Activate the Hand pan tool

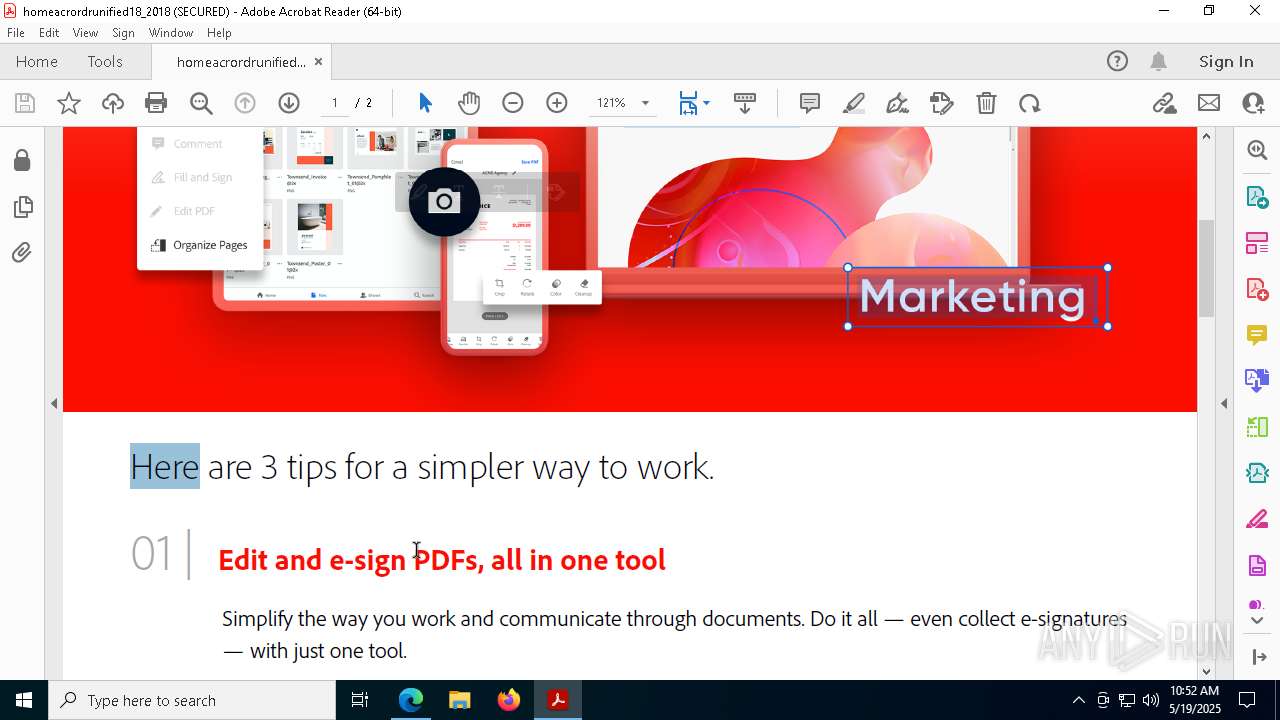tap(469, 103)
